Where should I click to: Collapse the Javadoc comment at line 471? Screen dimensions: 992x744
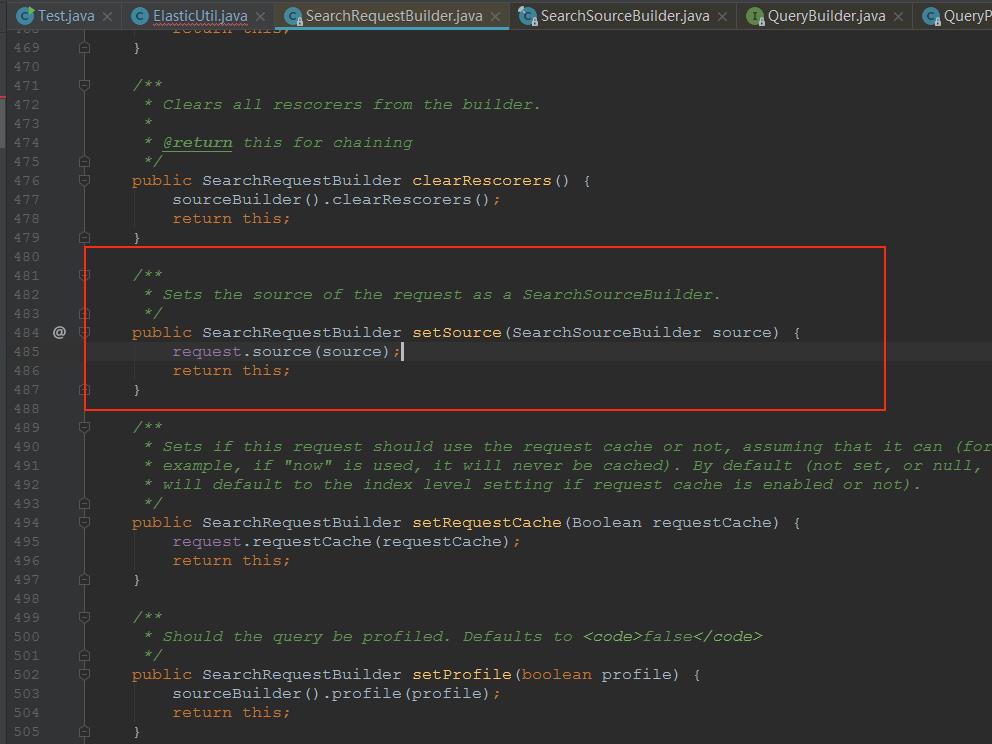(84, 85)
